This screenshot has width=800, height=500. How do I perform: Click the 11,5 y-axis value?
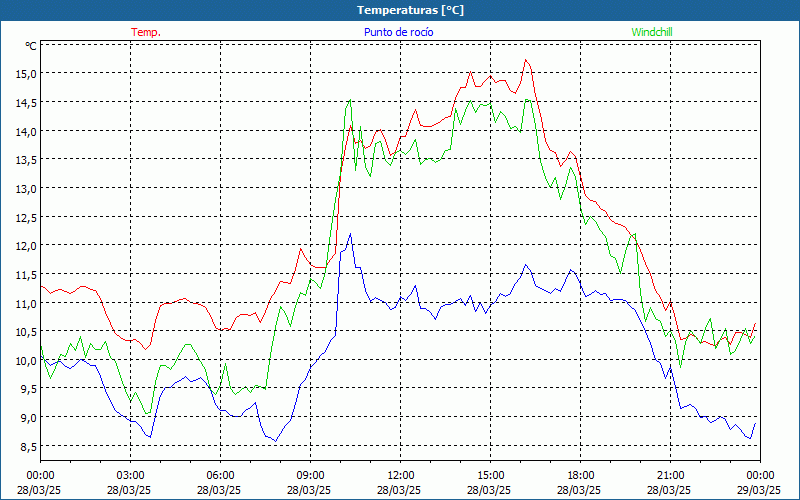tap(27, 275)
